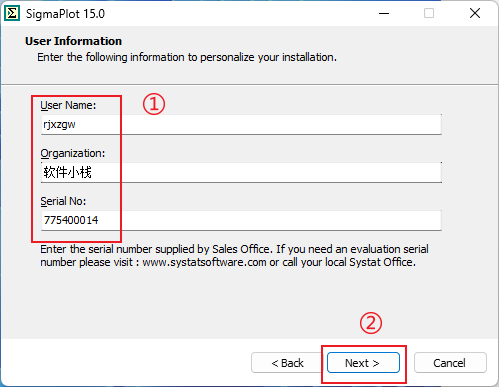
Task: Click the SigmaPlot 15.0 title bar text
Action: [x=65, y=14]
